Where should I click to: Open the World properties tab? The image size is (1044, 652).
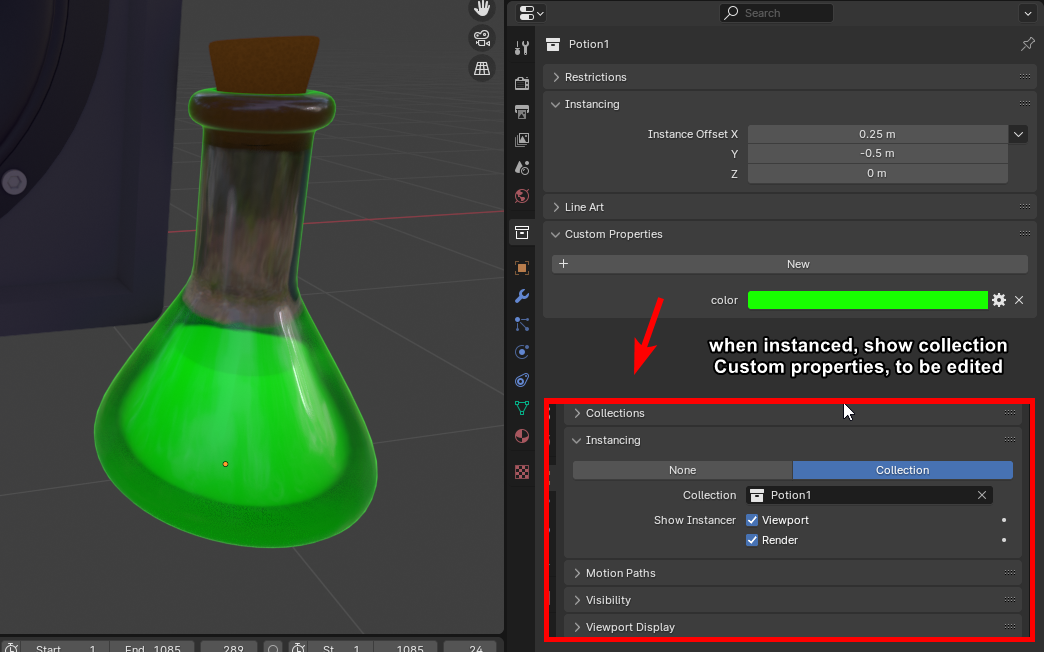522,196
